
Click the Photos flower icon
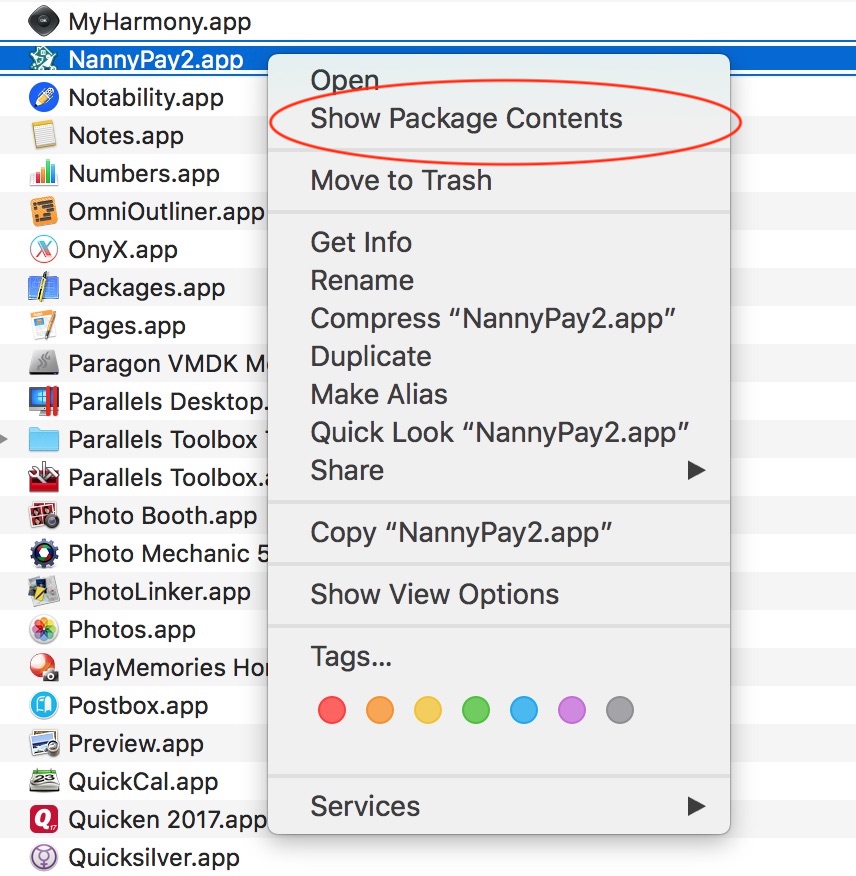[x=44, y=629]
